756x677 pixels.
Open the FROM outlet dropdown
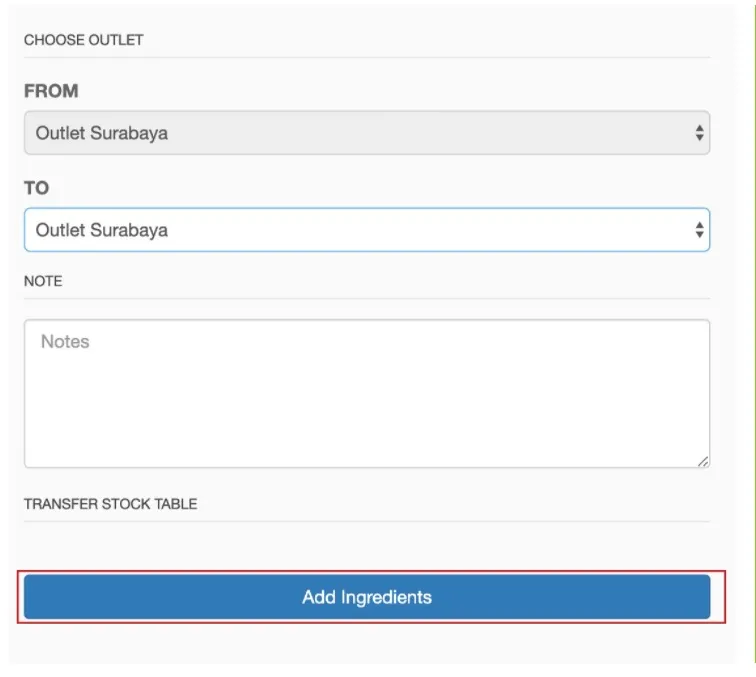coord(367,133)
